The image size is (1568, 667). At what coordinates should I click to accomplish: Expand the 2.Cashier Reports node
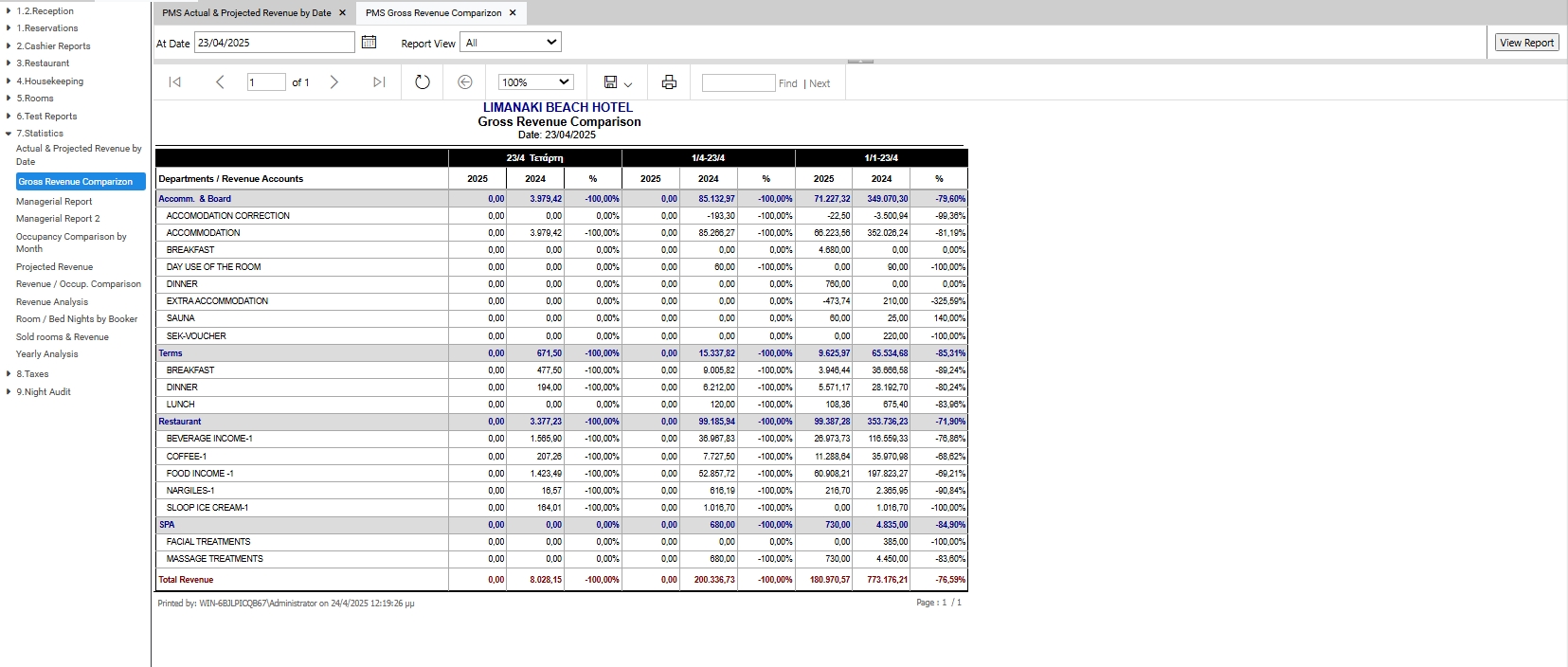[x=9, y=45]
